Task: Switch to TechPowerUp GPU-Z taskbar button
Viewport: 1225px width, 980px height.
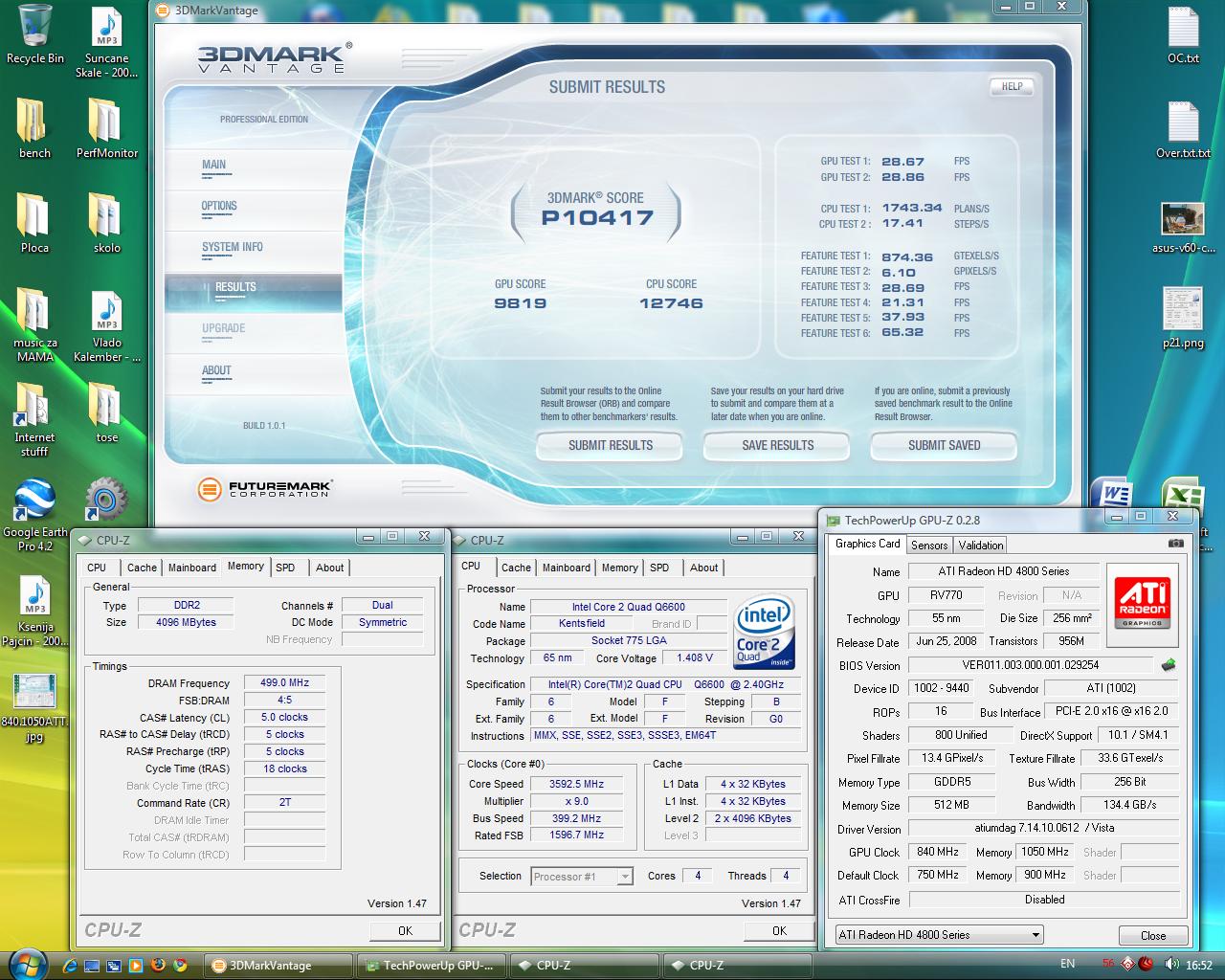Action: (x=431, y=966)
